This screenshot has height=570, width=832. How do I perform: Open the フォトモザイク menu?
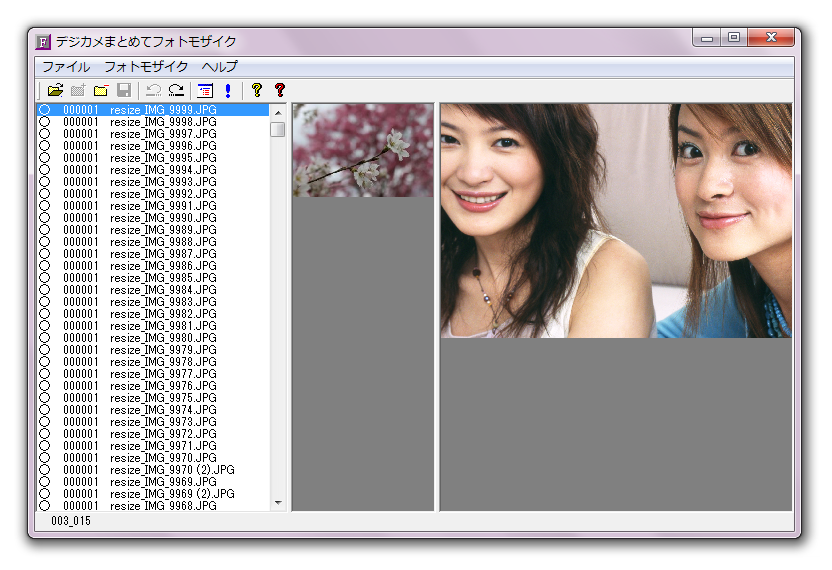point(146,67)
